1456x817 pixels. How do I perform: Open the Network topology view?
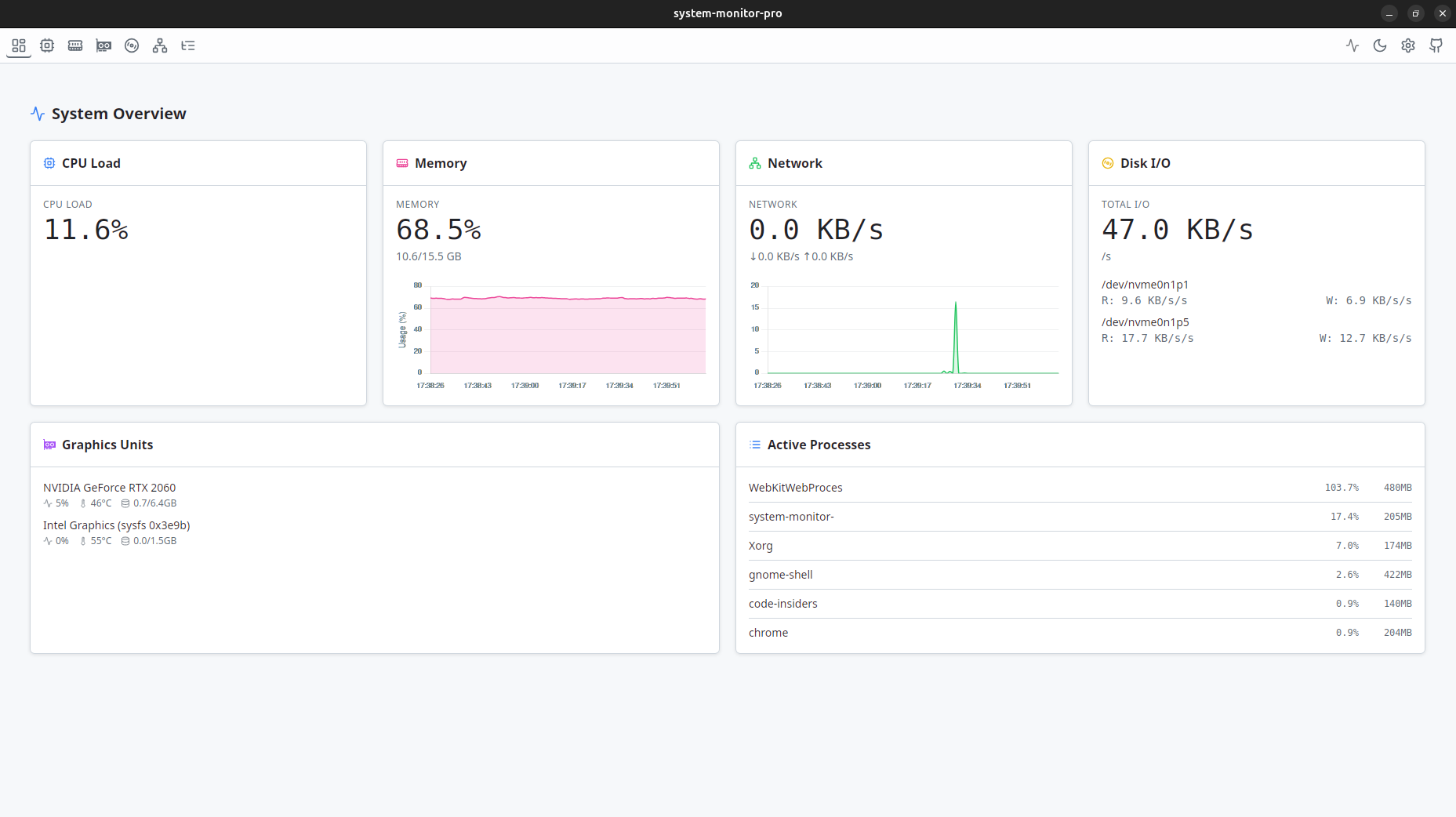coord(160,45)
